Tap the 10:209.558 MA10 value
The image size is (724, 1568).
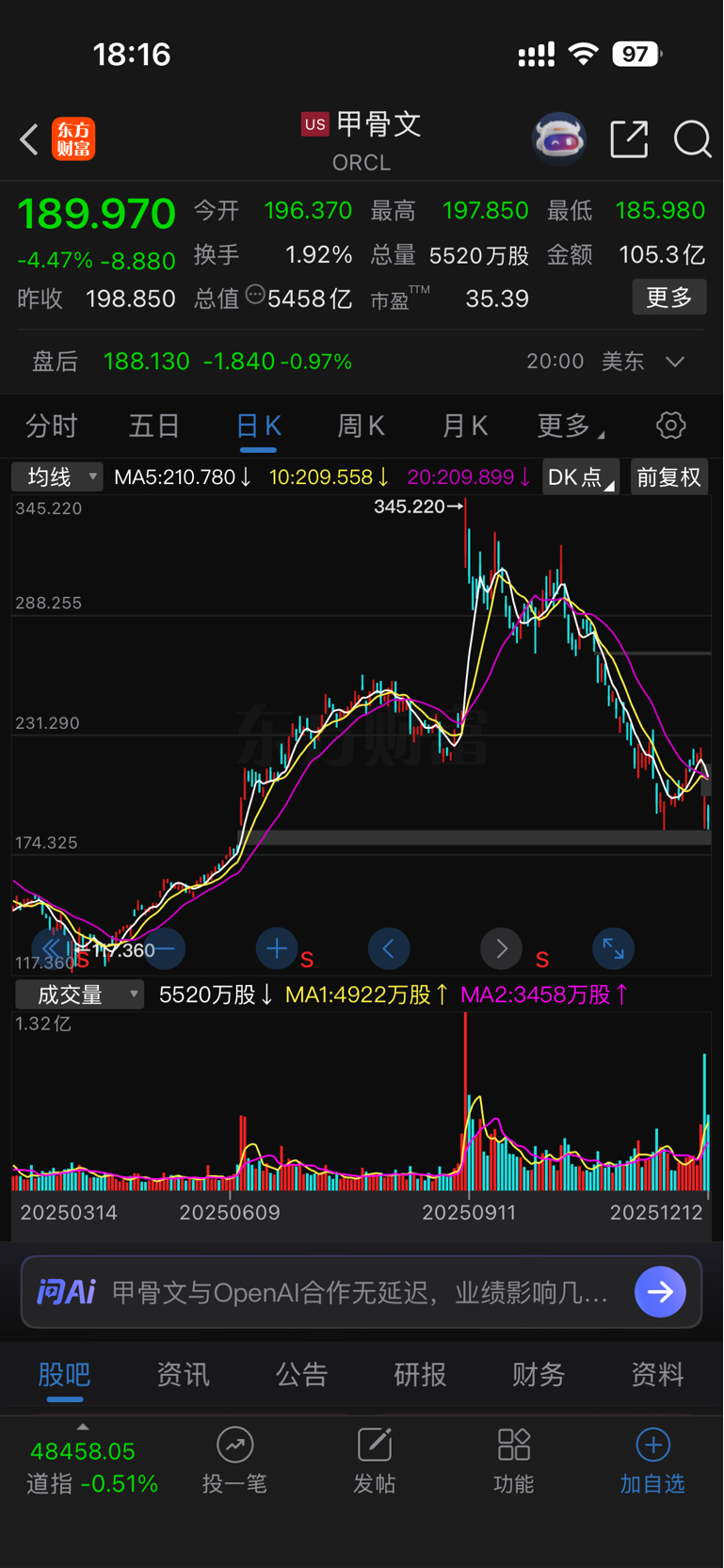pyautogui.click(x=330, y=477)
